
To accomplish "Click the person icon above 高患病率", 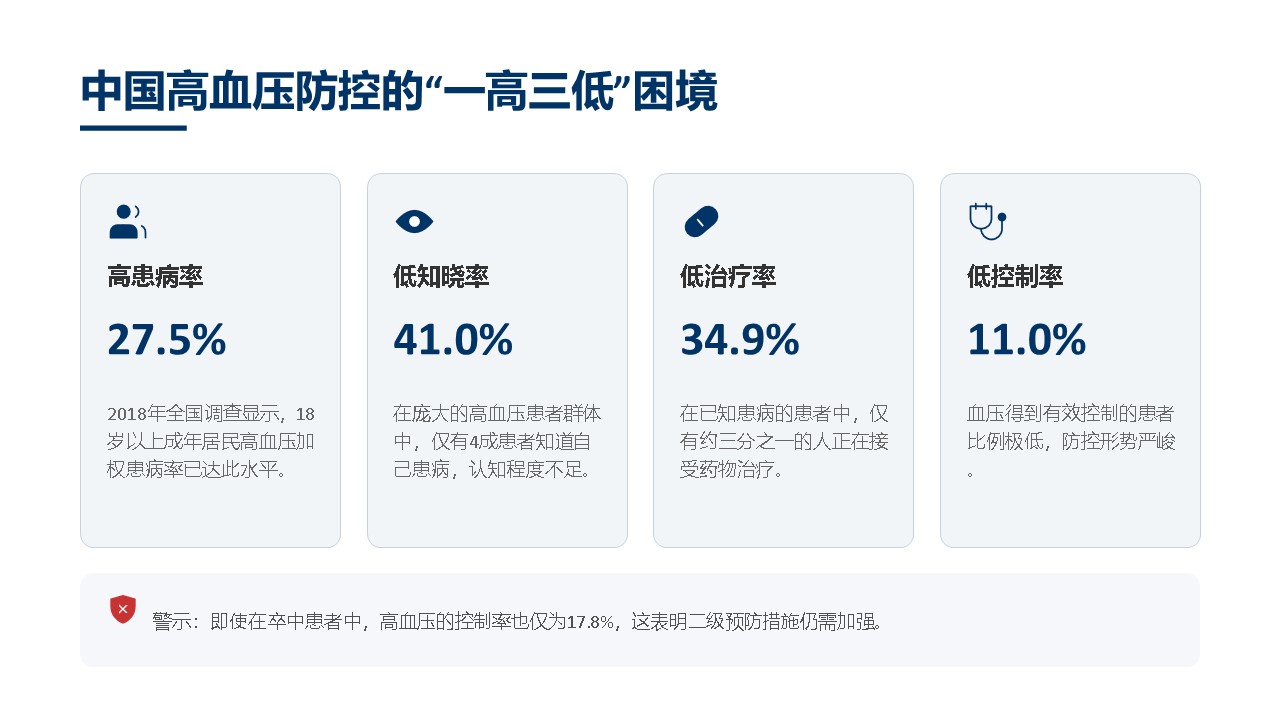I will pos(127,222).
